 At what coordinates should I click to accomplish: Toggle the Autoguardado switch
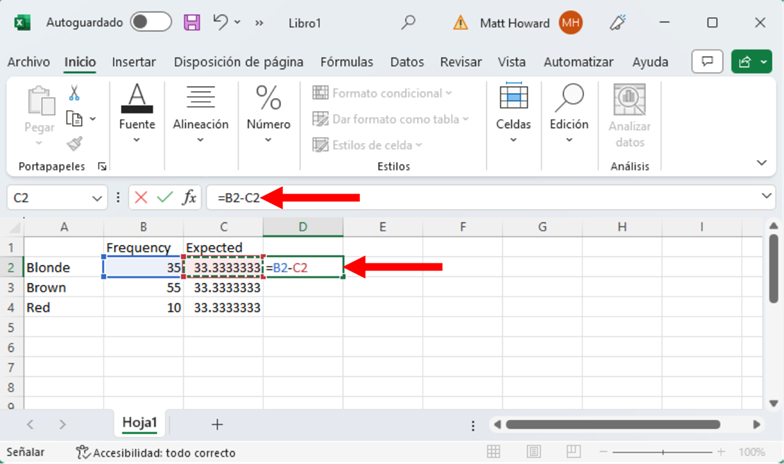[x=150, y=21]
